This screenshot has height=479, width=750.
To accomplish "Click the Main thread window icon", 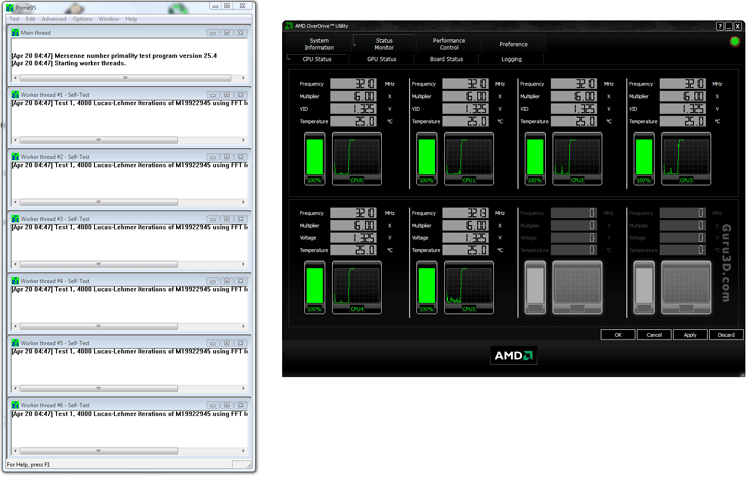I will click(15, 33).
